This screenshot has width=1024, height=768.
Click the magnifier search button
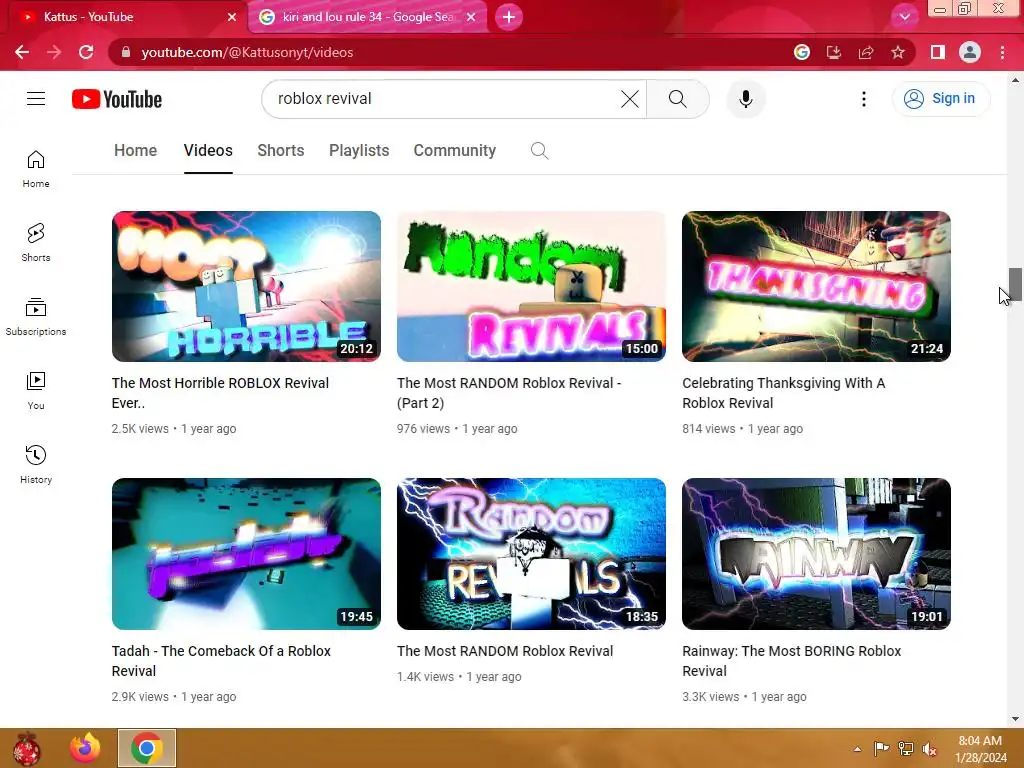tap(678, 99)
